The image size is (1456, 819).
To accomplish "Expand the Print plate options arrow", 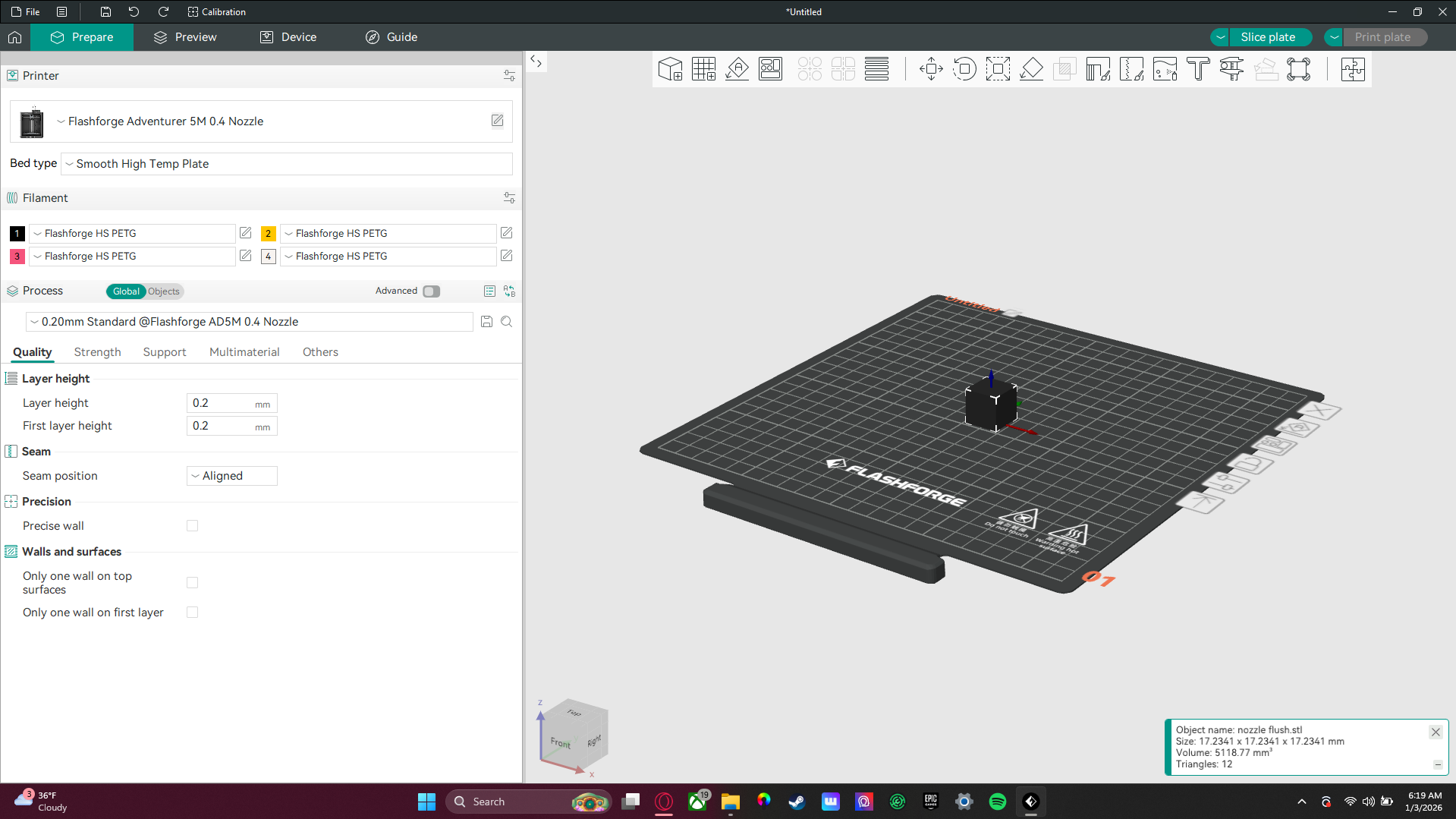I will point(1334,37).
